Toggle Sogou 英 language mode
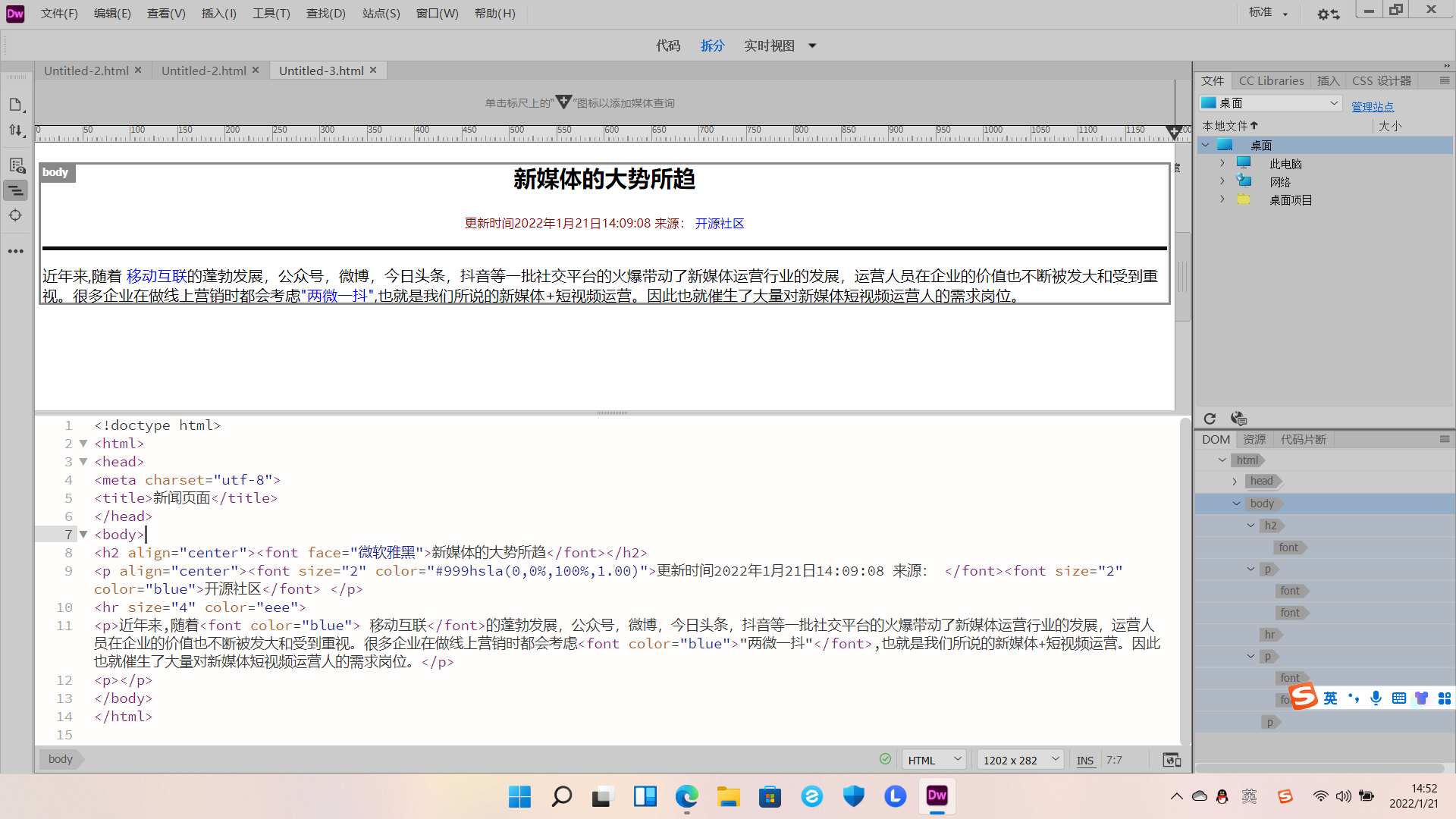The width and height of the screenshot is (1456, 819). tap(1331, 698)
